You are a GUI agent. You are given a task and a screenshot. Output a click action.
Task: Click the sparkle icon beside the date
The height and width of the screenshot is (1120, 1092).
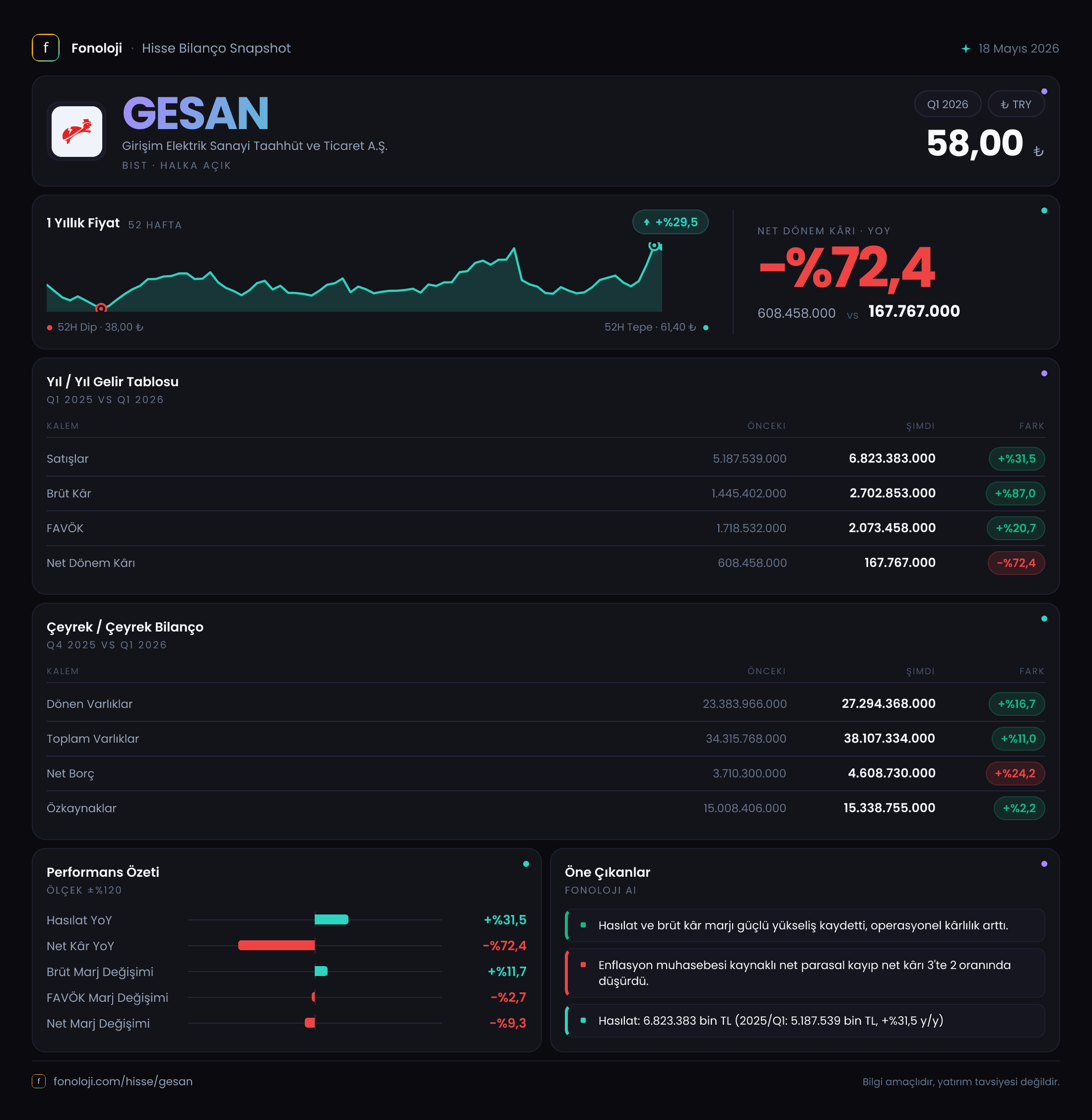[x=966, y=49]
